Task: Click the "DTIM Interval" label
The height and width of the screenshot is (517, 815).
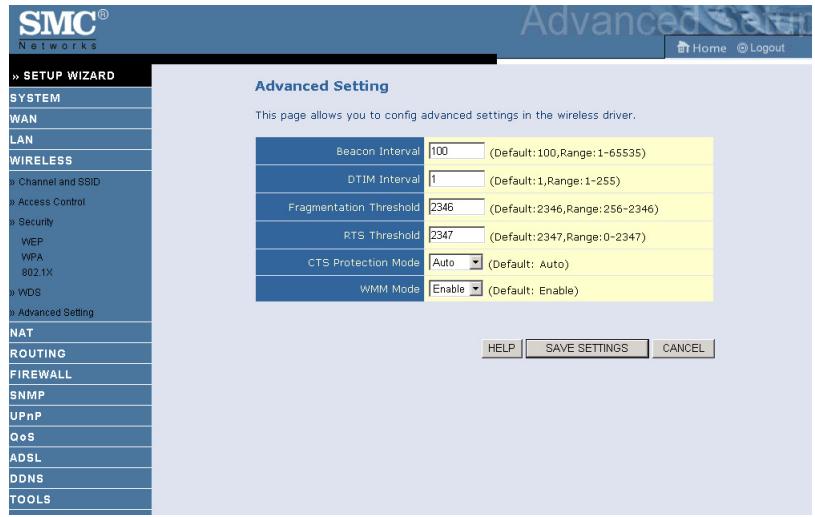Action: (384, 179)
